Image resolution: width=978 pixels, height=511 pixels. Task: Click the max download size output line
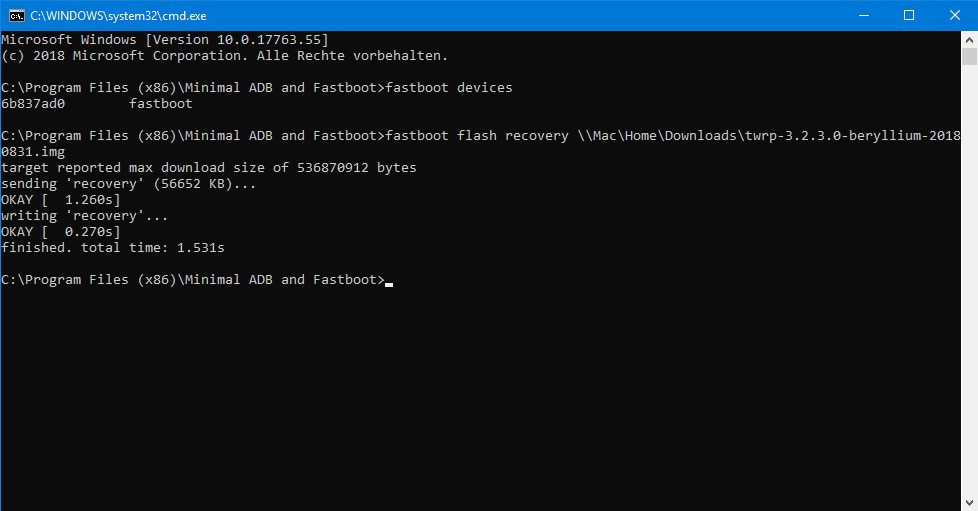click(x=209, y=168)
